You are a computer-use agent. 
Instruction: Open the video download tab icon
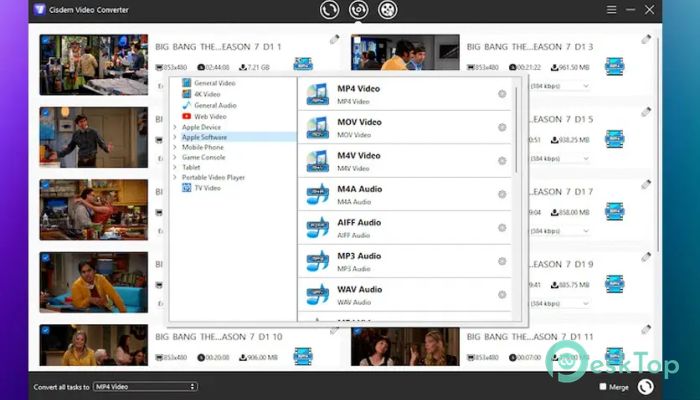tap(388, 10)
